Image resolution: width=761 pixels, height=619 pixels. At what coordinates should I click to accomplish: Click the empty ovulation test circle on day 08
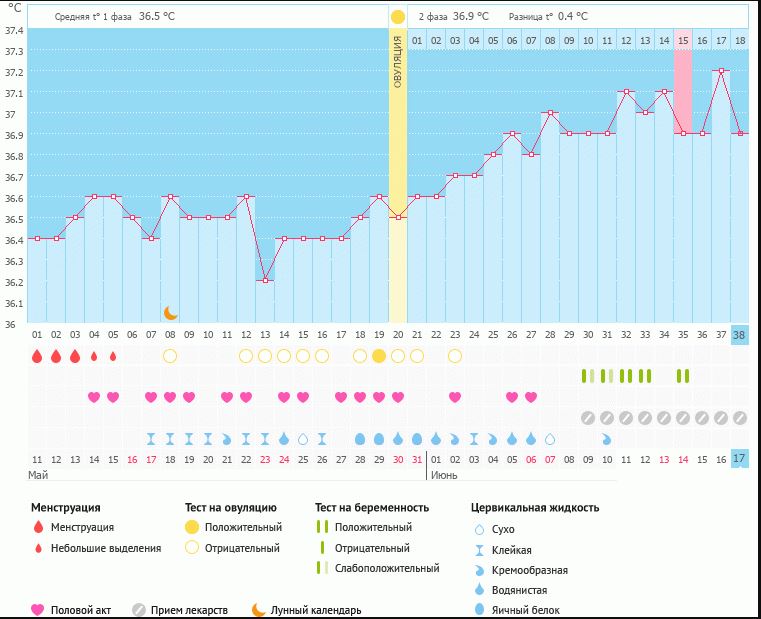point(170,356)
